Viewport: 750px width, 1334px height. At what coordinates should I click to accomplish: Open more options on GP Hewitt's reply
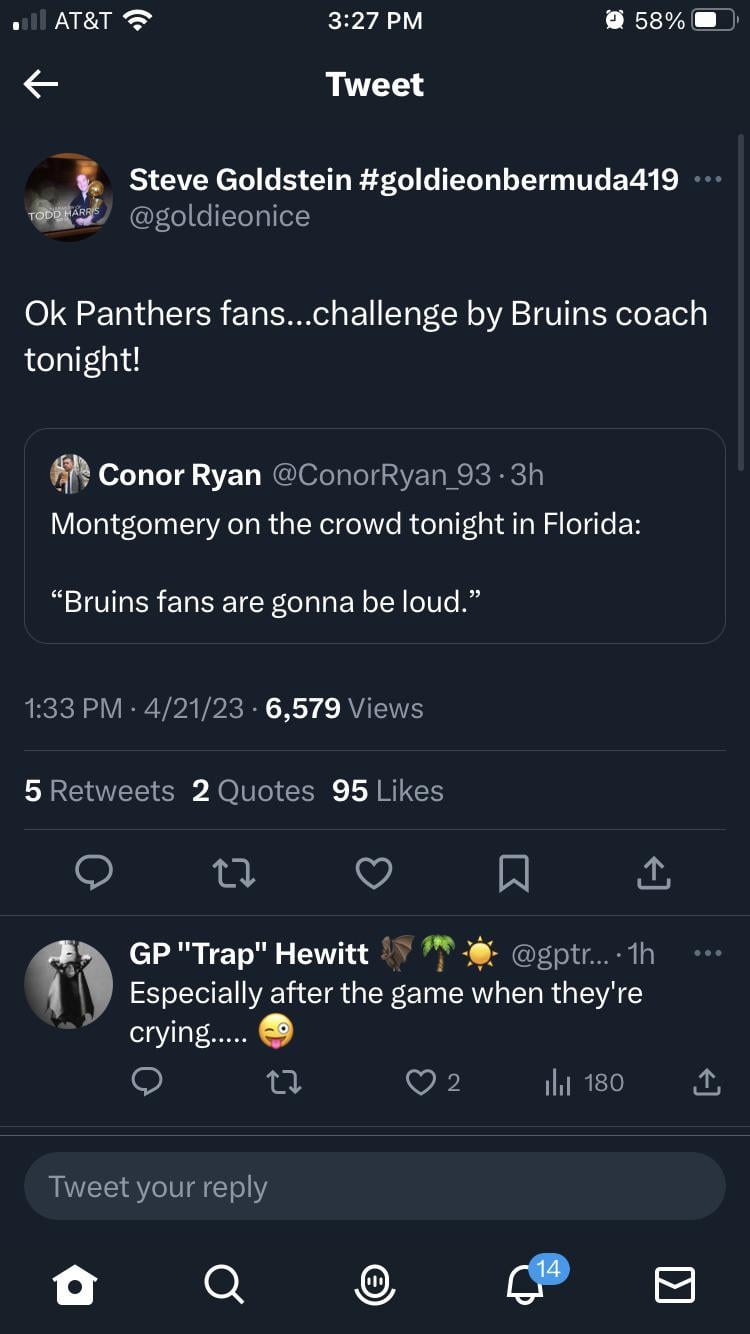click(707, 953)
